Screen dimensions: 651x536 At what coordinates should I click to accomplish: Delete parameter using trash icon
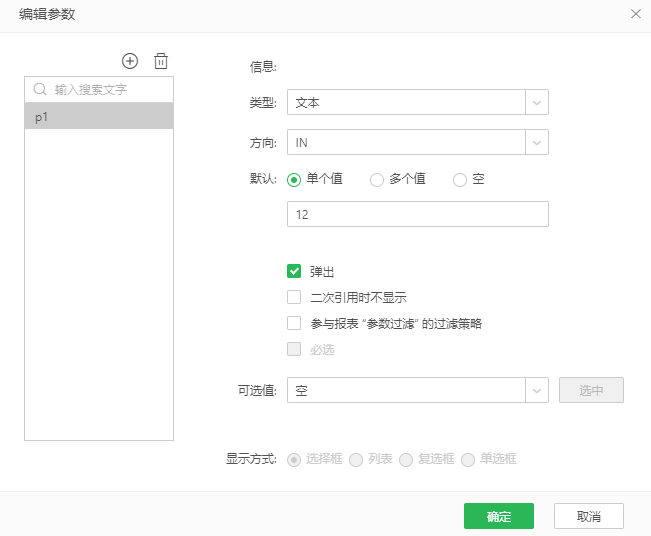161,61
